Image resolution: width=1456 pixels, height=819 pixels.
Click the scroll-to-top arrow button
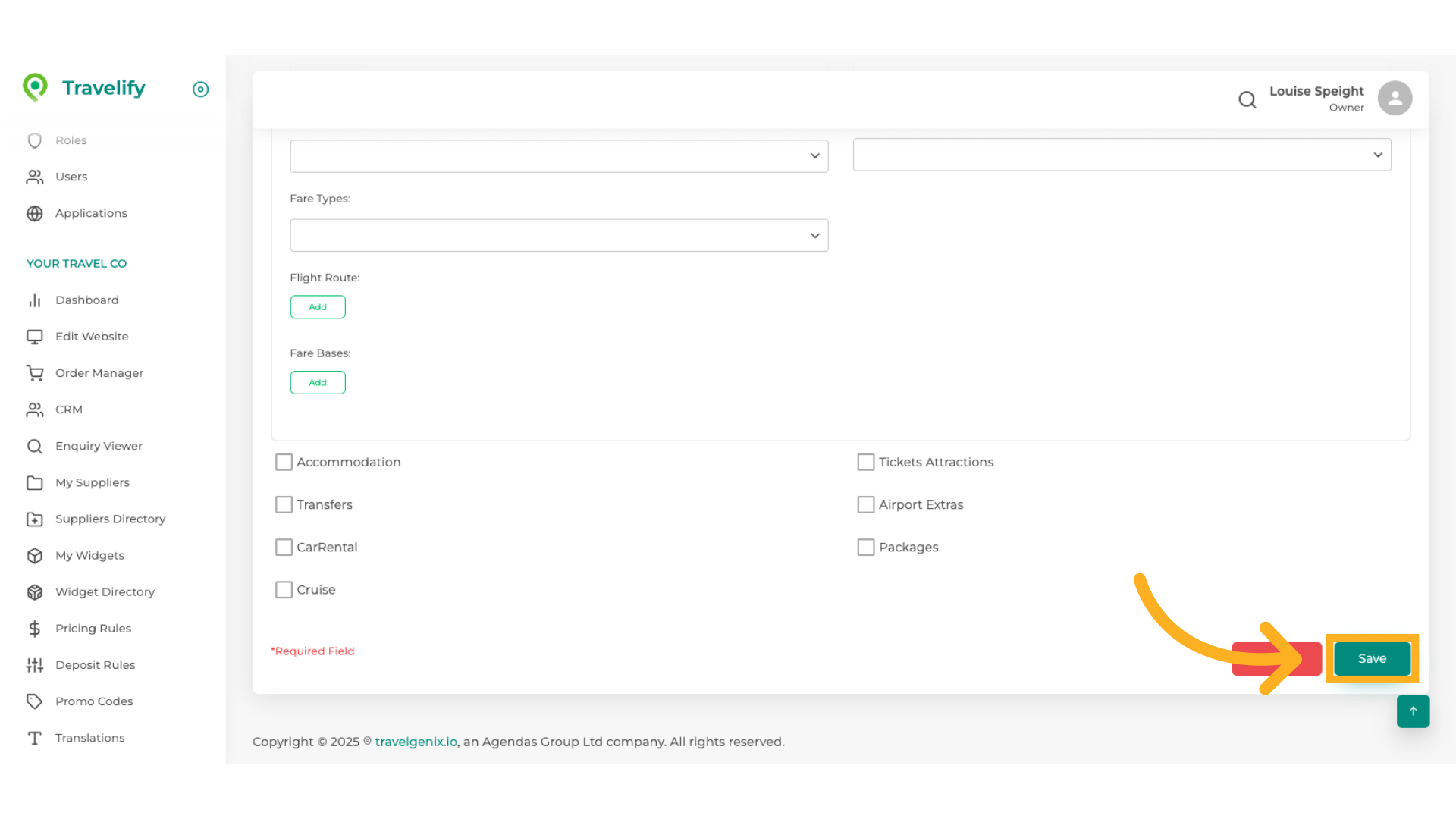1413,711
